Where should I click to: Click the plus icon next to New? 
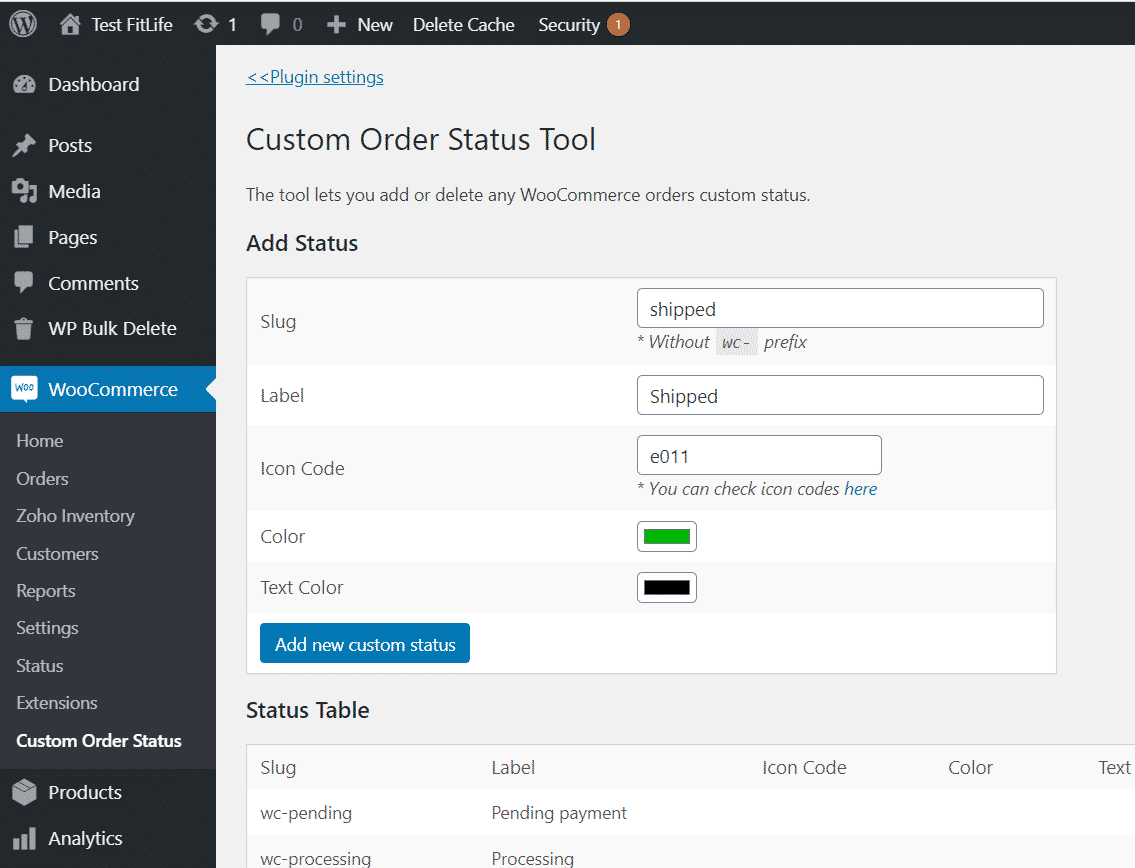336,25
